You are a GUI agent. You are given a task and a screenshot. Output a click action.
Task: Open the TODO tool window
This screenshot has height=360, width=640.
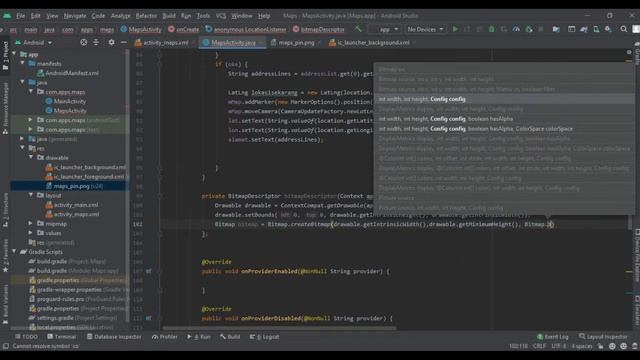pos(27,337)
